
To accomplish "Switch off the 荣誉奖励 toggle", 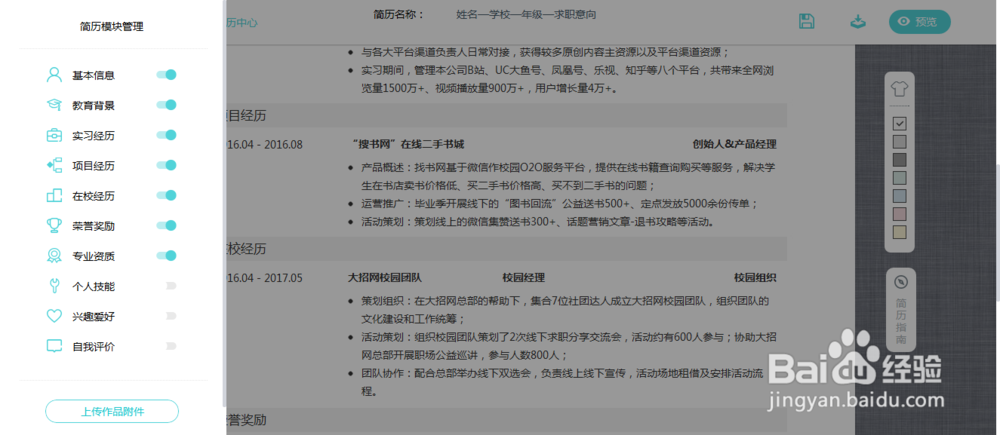I will [166, 225].
